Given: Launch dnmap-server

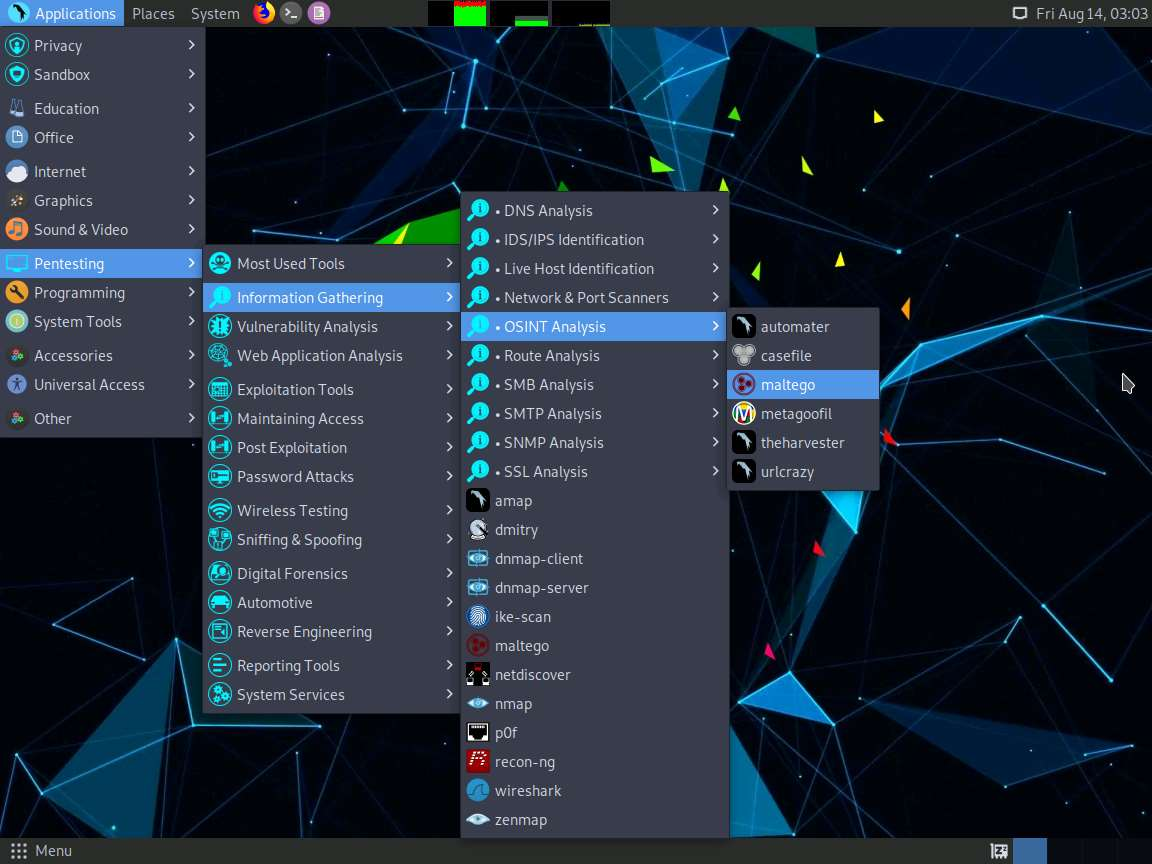Looking at the screenshot, I should [x=594, y=588].
